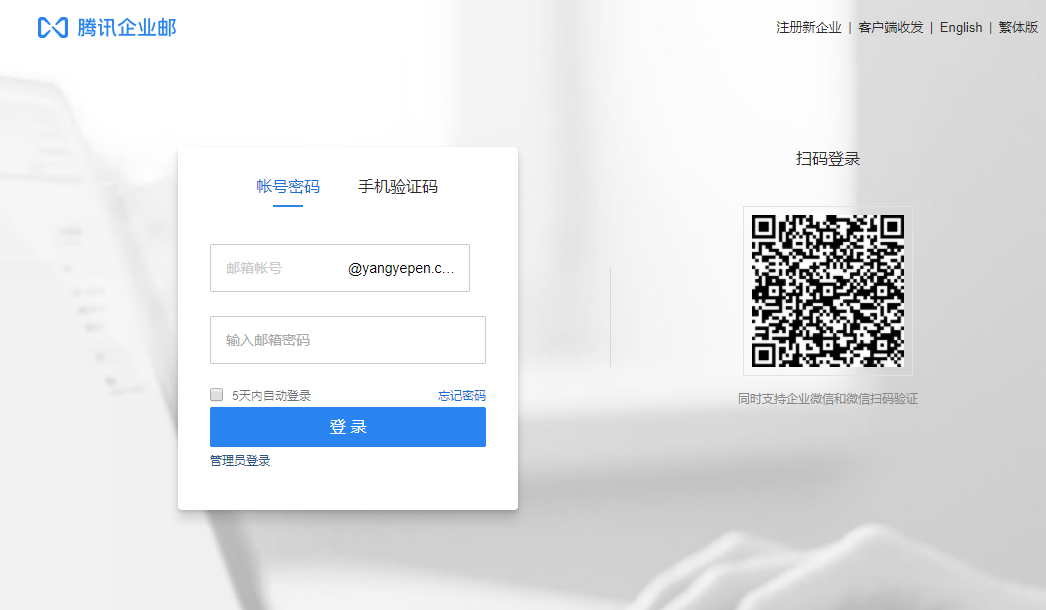Open the 管理员登录 link
Screen dimensions: 1046x610
(240, 461)
